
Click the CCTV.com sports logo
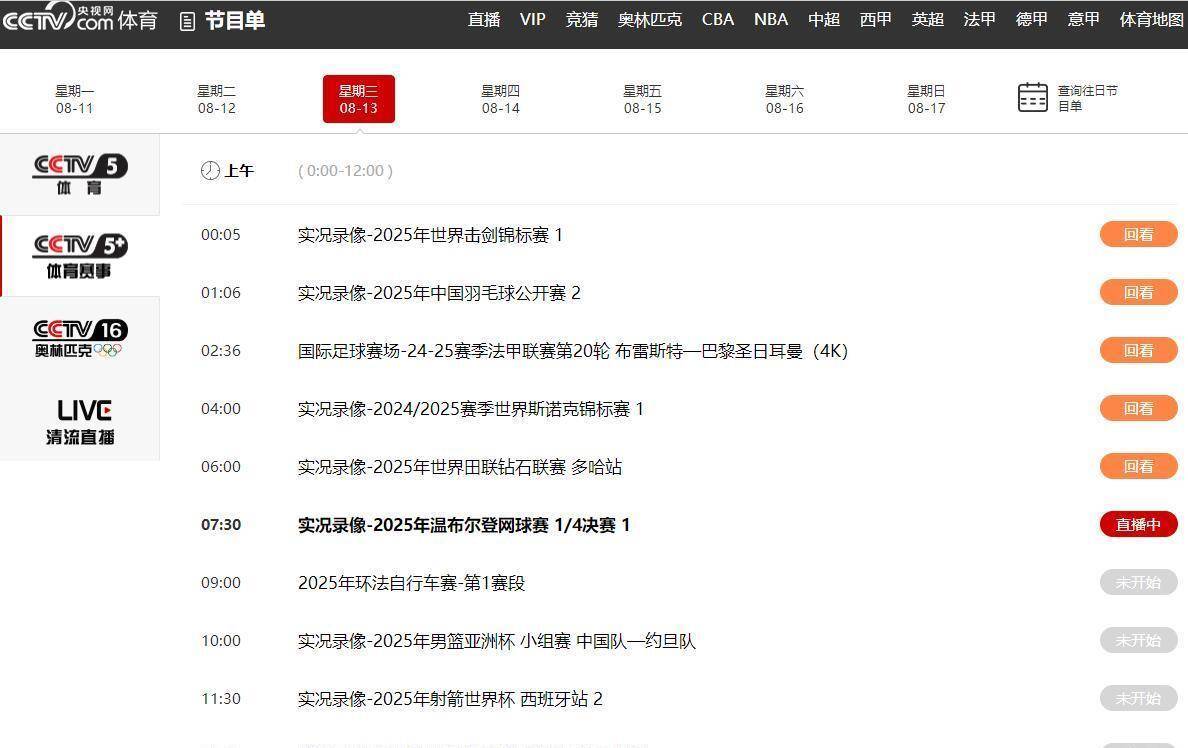pyautogui.click(x=80, y=19)
